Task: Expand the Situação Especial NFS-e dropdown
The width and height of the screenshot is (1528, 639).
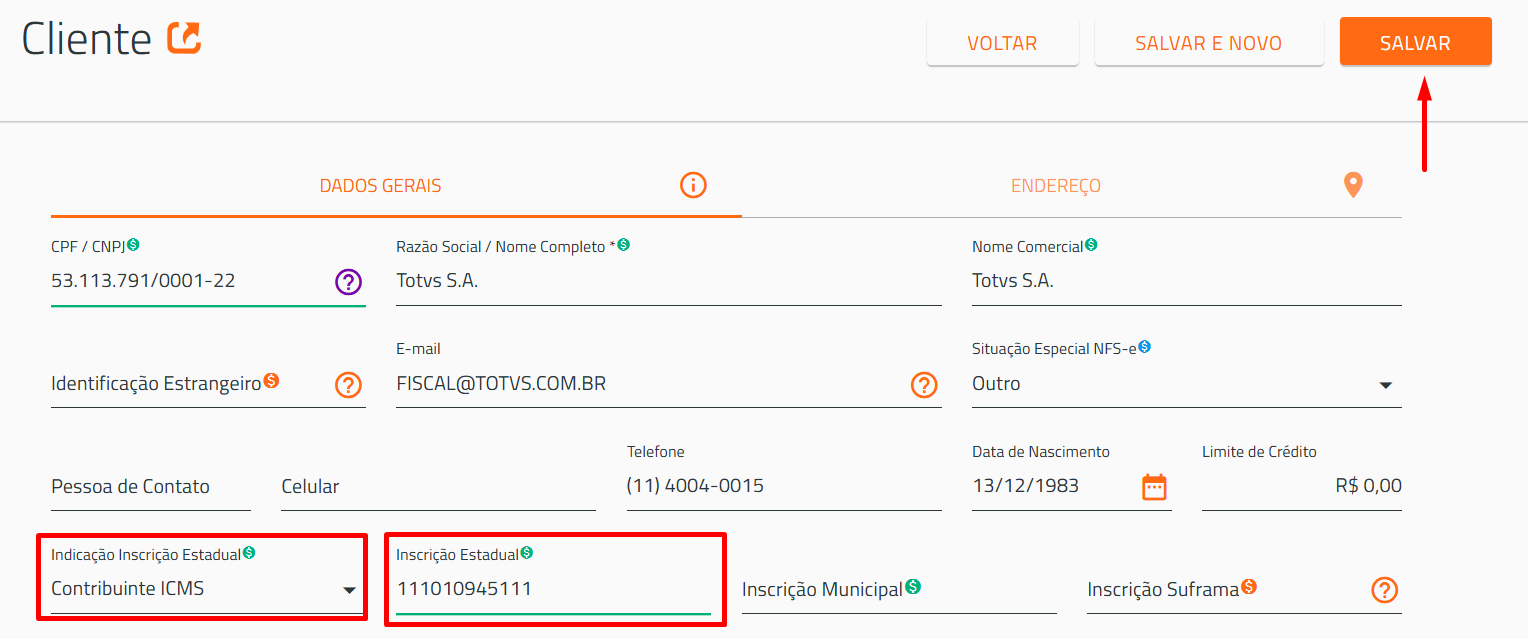Action: click(x=1385, y=385)
